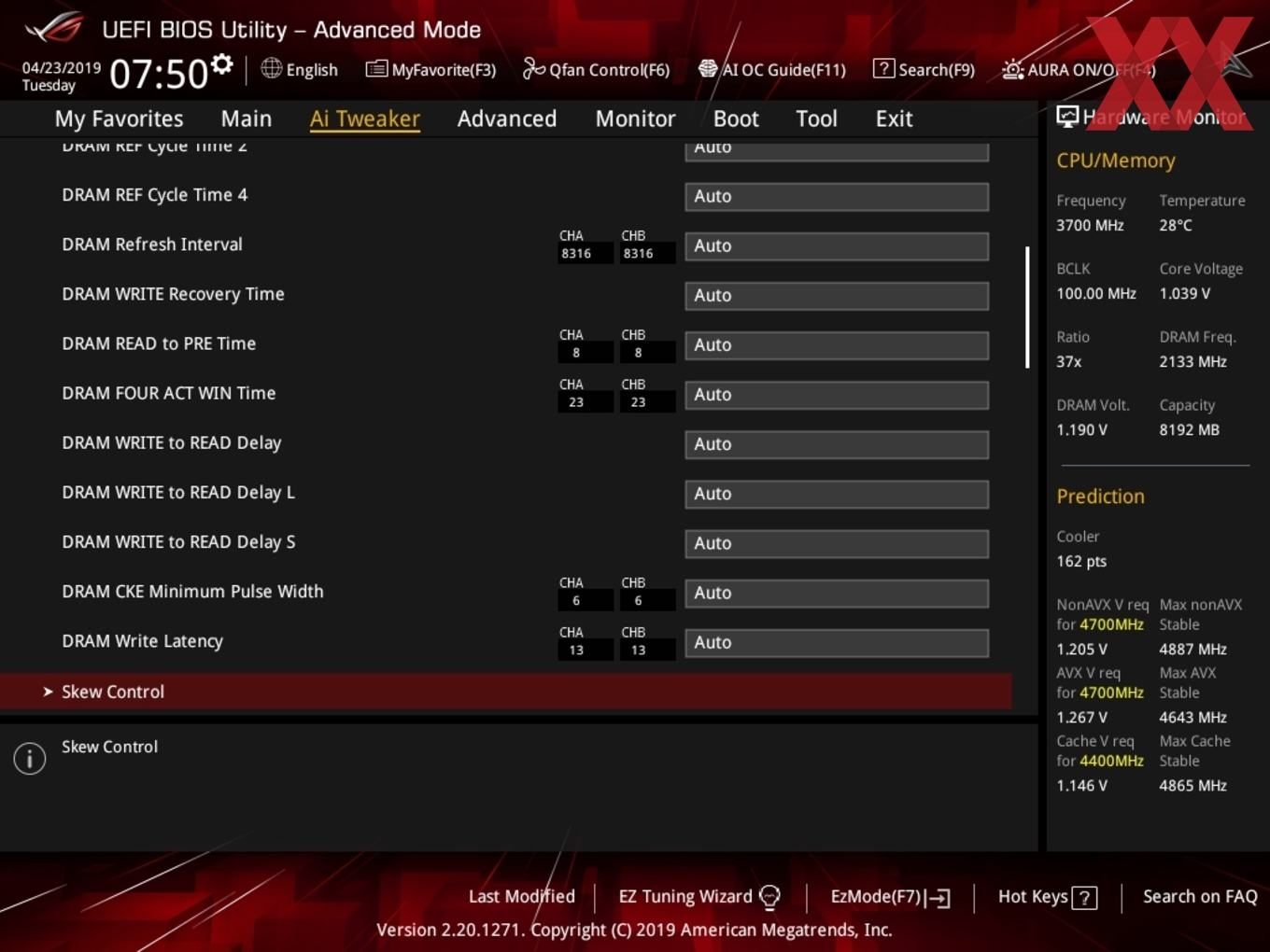
Task: Edit DRAM READ to PRE Time field
Action: pyautogui.click(x=837, y=345)
